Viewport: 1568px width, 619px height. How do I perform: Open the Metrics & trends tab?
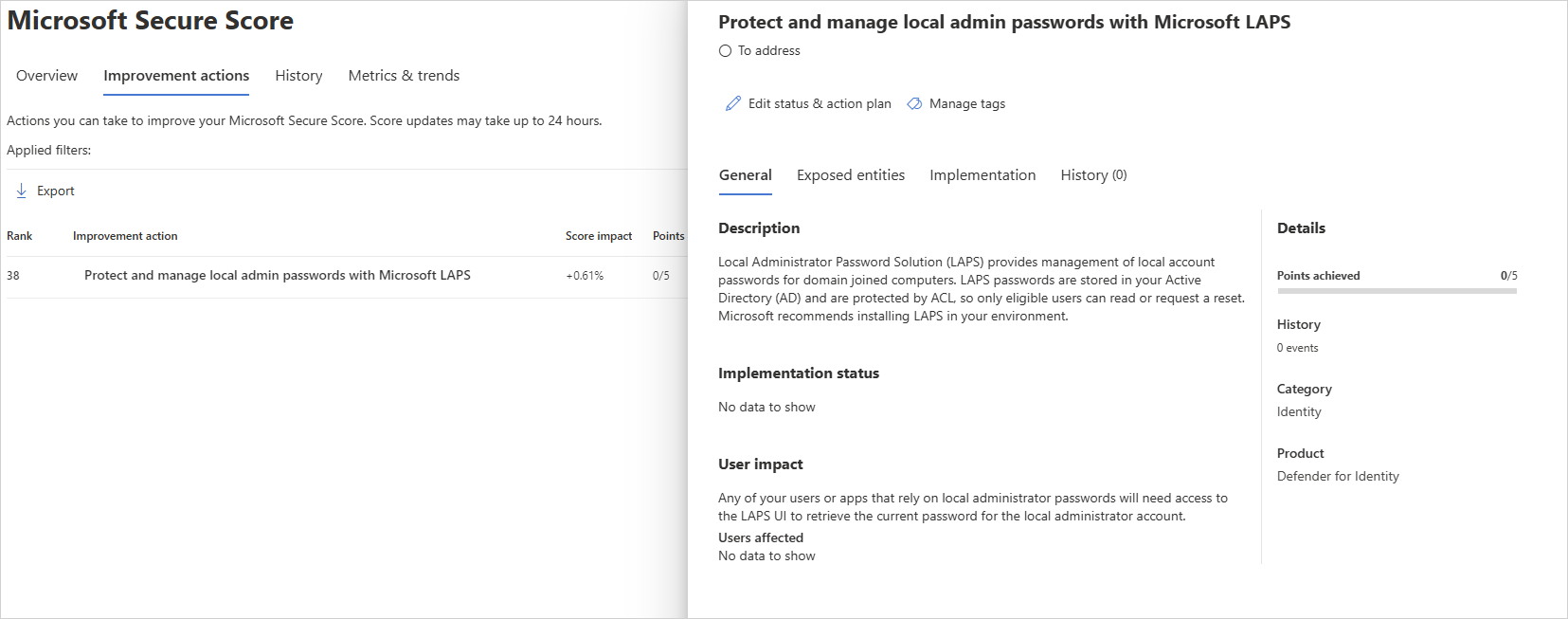click(404, 76)
